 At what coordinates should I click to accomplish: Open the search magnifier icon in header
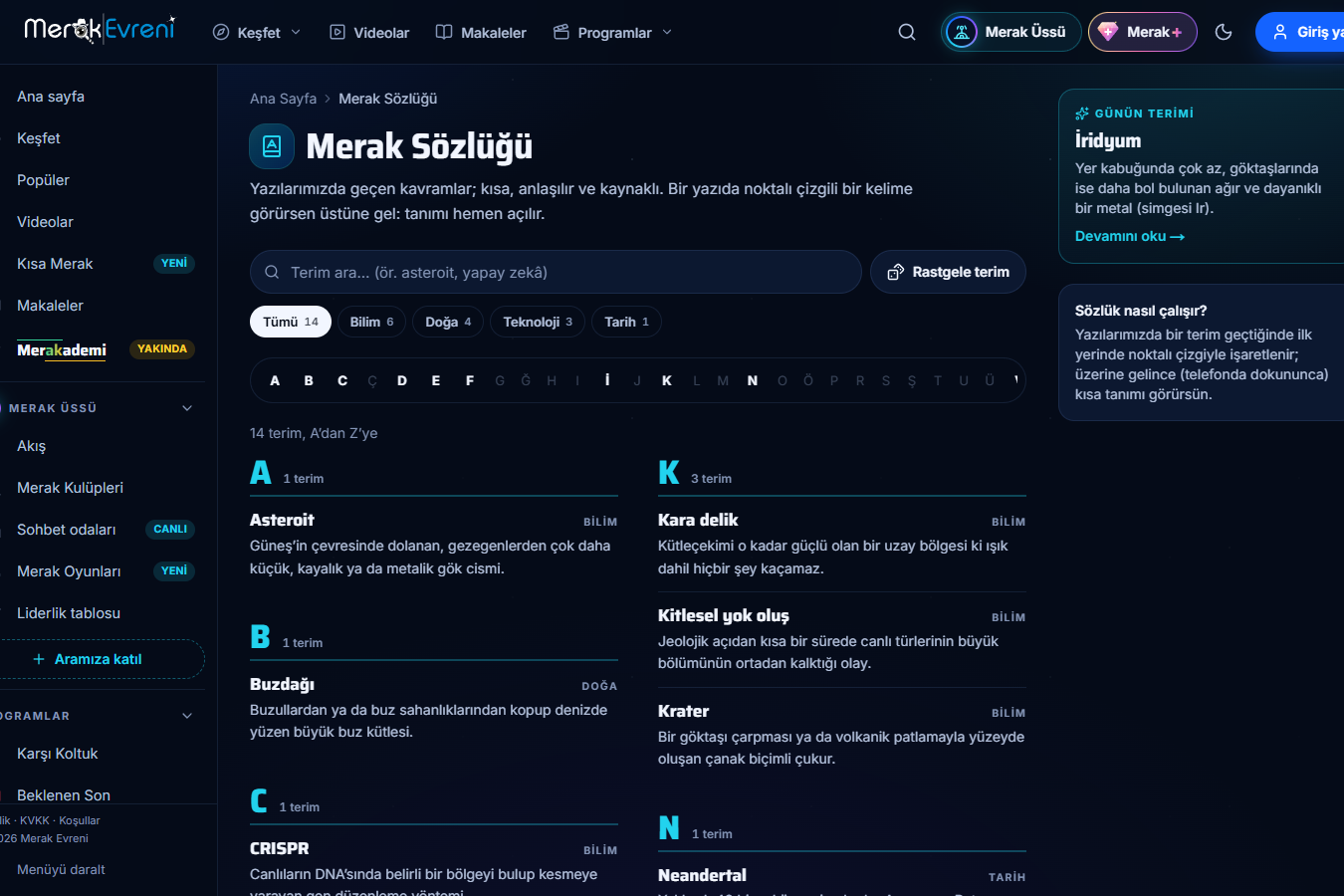pyautogui.click(x=906, y=32)
